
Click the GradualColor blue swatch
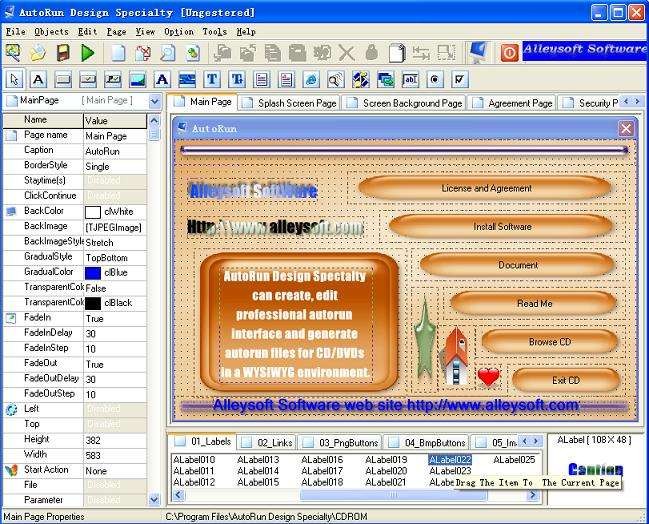[x=93, y=273]
